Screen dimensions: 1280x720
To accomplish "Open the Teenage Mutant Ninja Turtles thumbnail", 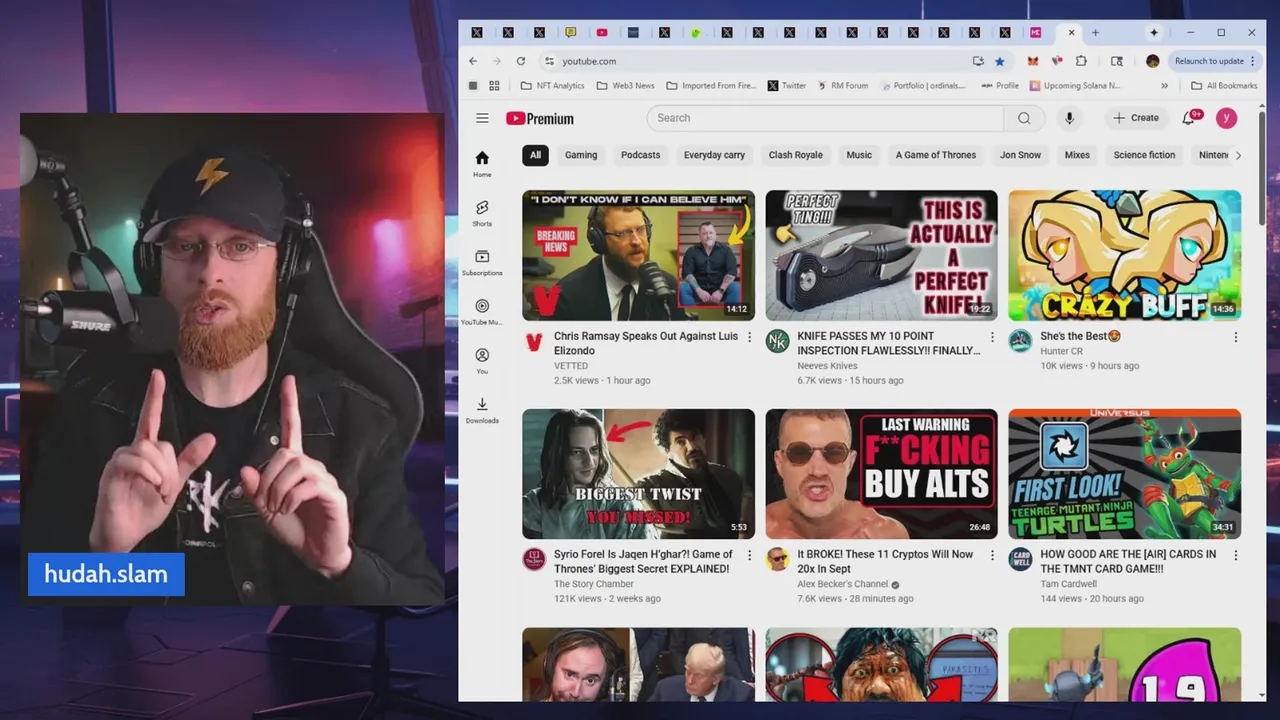I will 1124,474.
